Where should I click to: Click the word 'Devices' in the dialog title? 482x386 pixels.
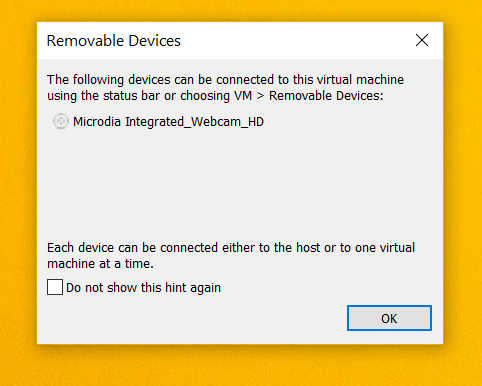tap(155, 41)
